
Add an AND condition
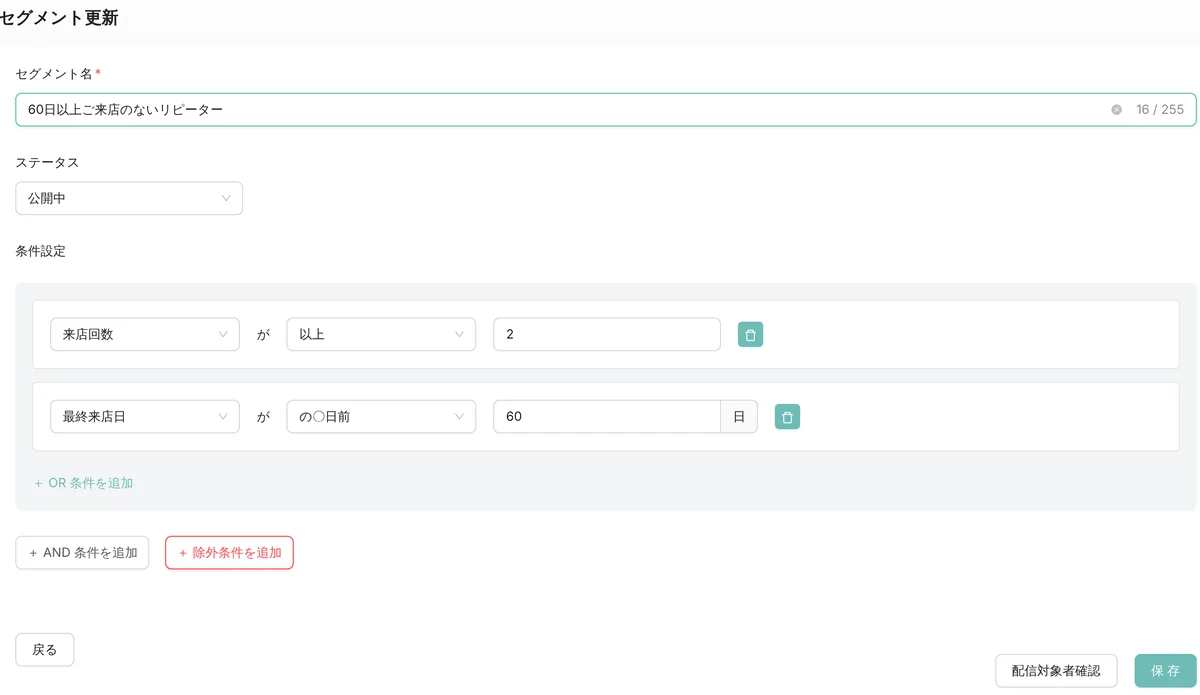pos(82,553)
